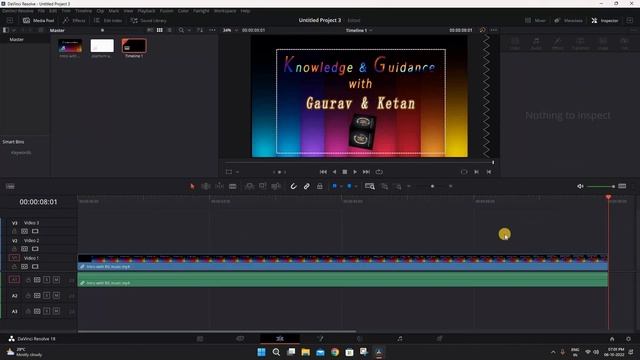Toggle the Loop playback button
This screenshot has height=360, width=640.
point(379,172)
